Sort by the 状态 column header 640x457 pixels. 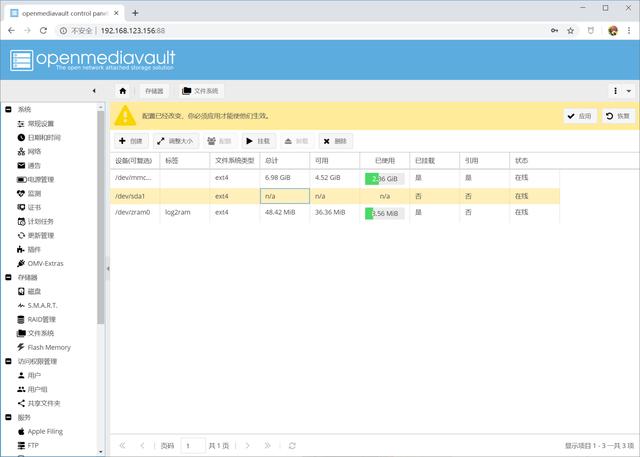pos(534,161)
